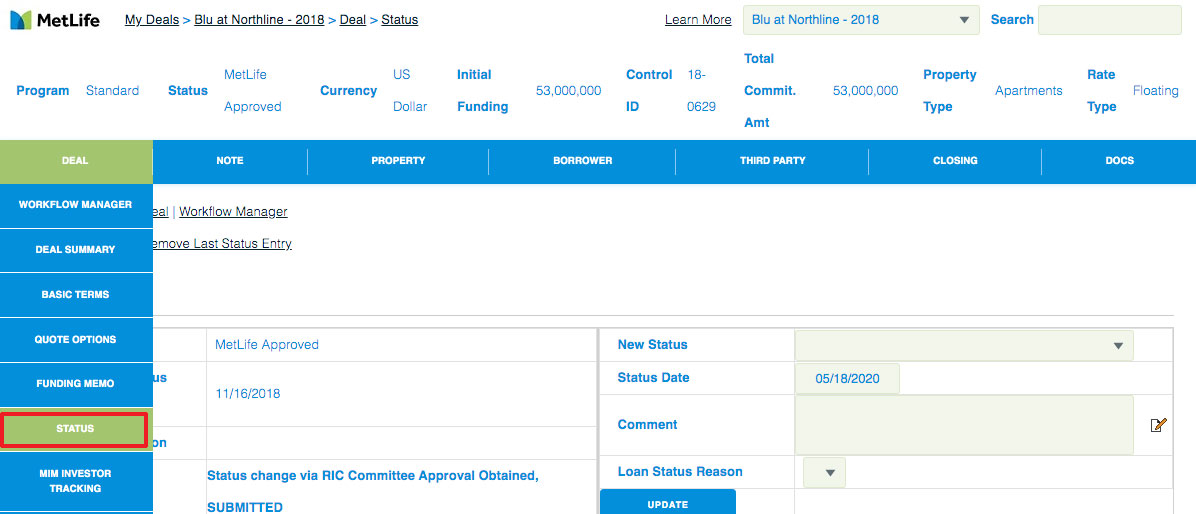Click the Control ID 18-0629 value
Image resolution: width=1196 pixels, height=514 pixels.
(x=702, y=91)
